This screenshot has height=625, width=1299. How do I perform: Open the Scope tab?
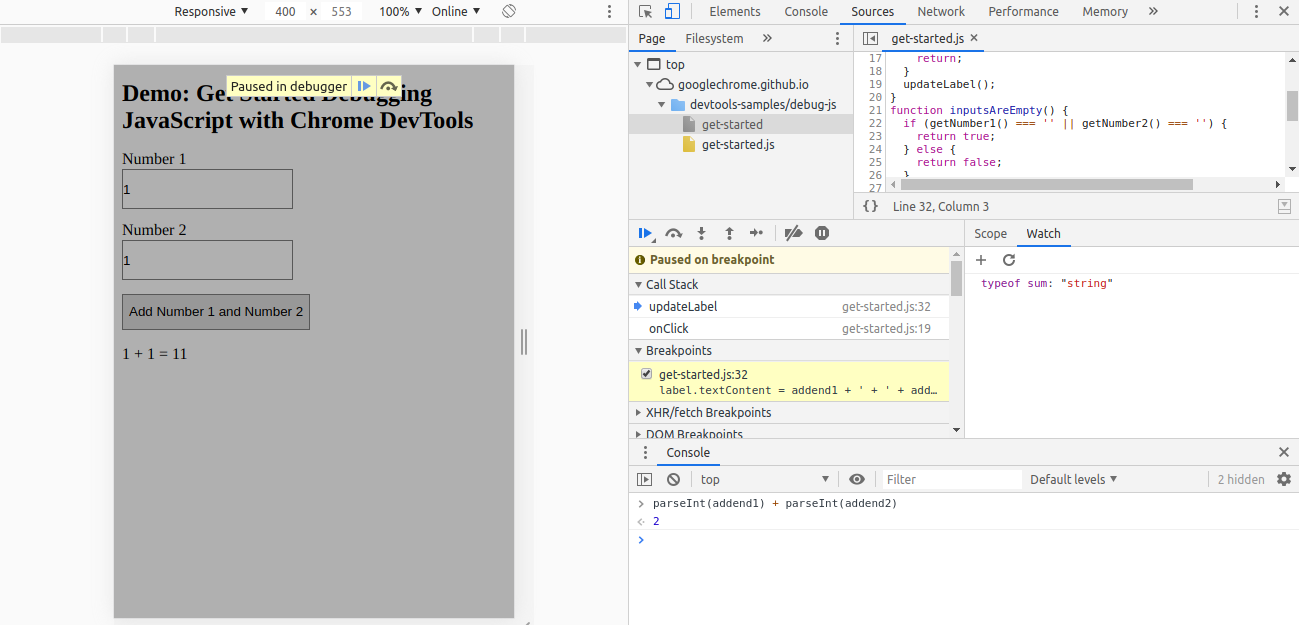point(990,233)
